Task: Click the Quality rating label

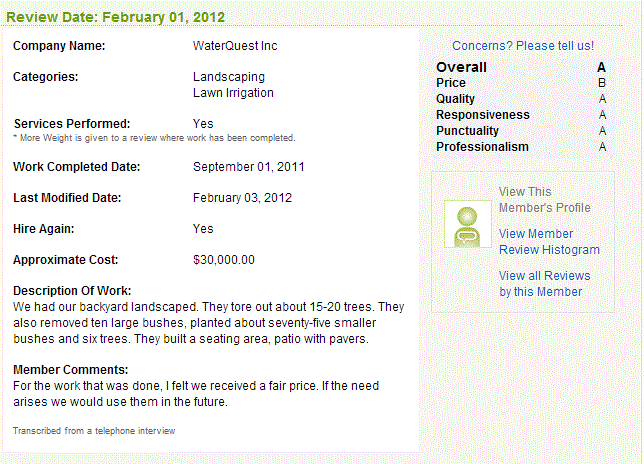Action: tap(455, 99)
